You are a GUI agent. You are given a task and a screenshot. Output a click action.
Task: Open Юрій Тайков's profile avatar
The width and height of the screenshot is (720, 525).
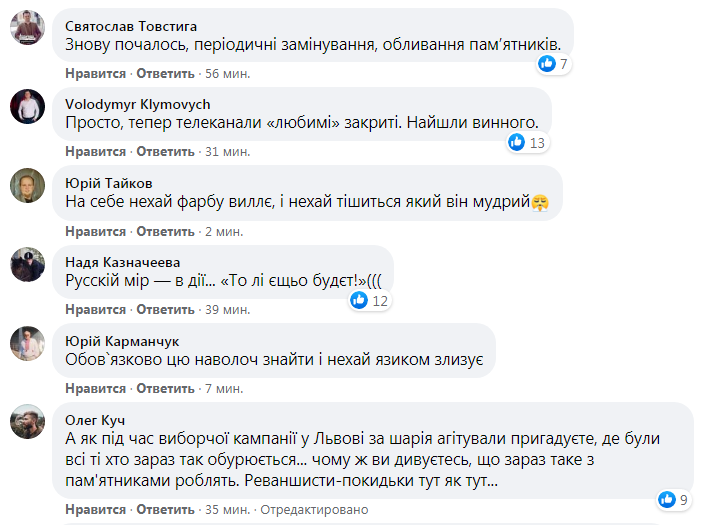pyautogui.click(x=27, y=185)
